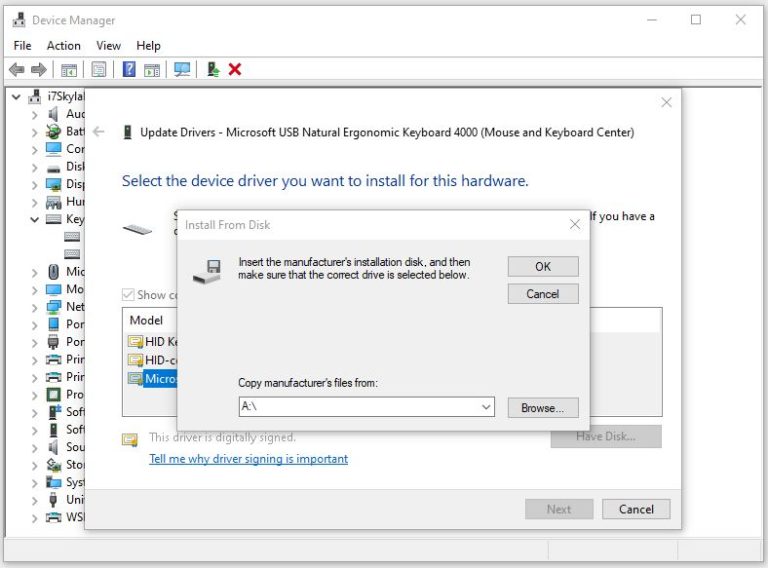Click the Properties sheet toolbar icon

click(x=98, y=70)
